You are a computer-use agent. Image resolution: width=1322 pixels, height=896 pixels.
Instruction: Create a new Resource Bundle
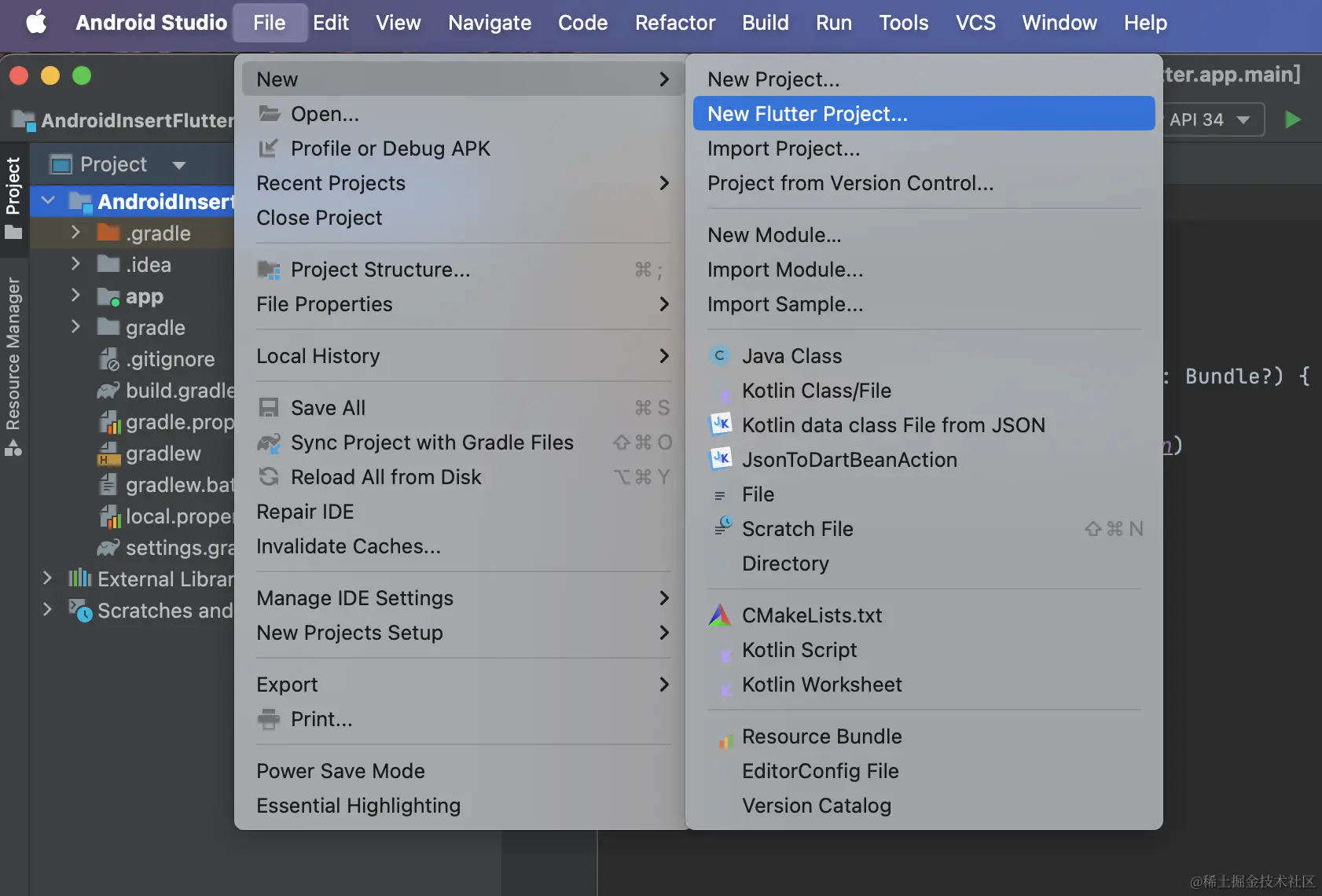point(924,736)
